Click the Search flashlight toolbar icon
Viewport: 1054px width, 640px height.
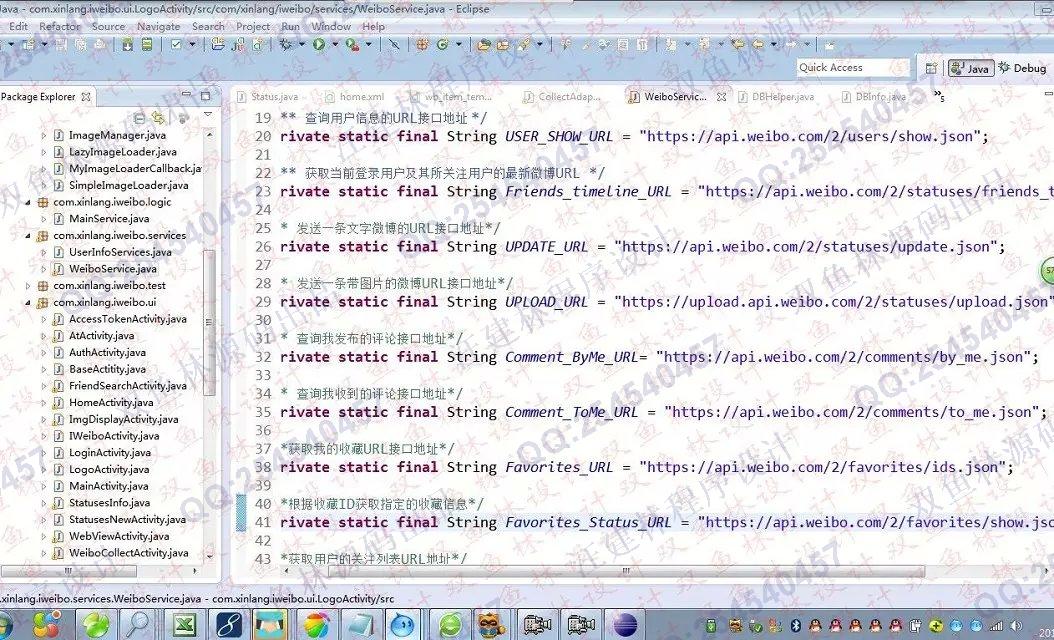pos(523,44)
